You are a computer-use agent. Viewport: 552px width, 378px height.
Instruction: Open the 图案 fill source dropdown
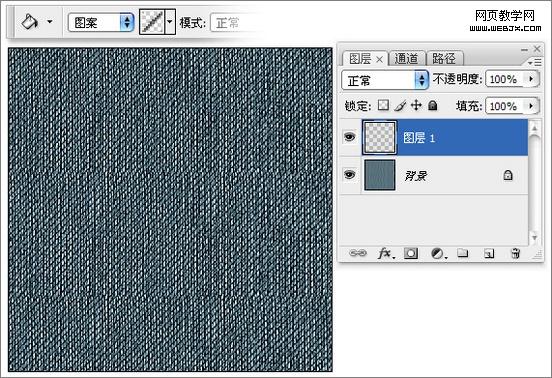[x=101, y=23]
